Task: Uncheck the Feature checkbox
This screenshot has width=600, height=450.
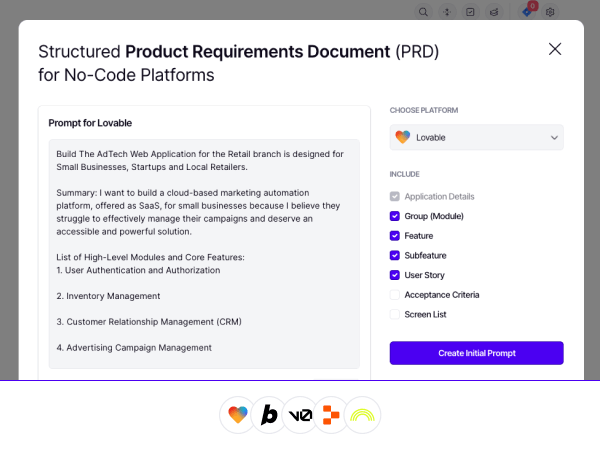Action: [395, 236]
